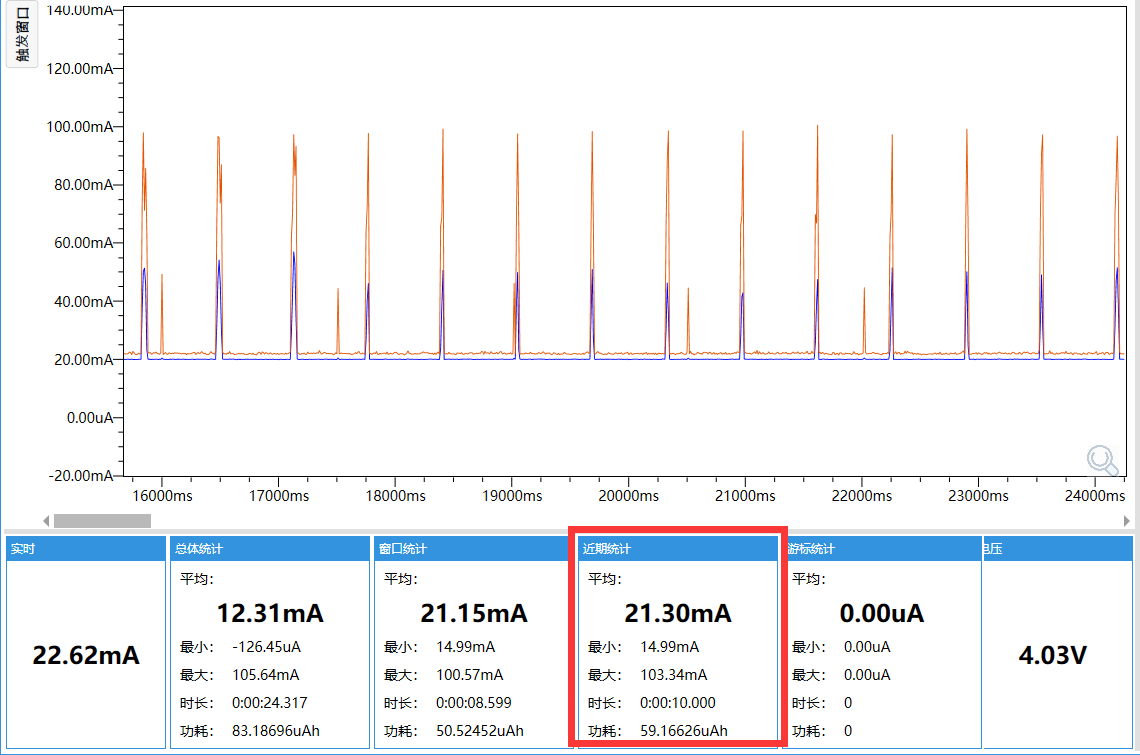Click the 22000ms time axis label
The image size is (1140, 755).
(862, 496)
